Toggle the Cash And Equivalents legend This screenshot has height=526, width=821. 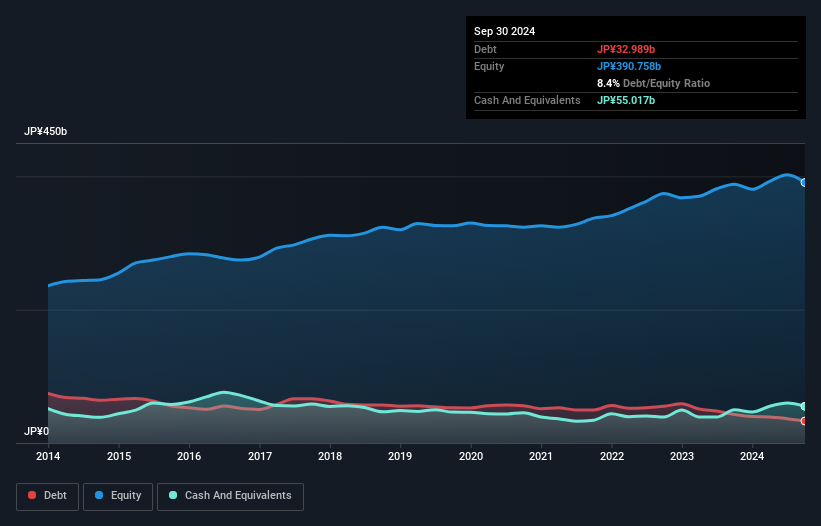[x=230, y=496]
